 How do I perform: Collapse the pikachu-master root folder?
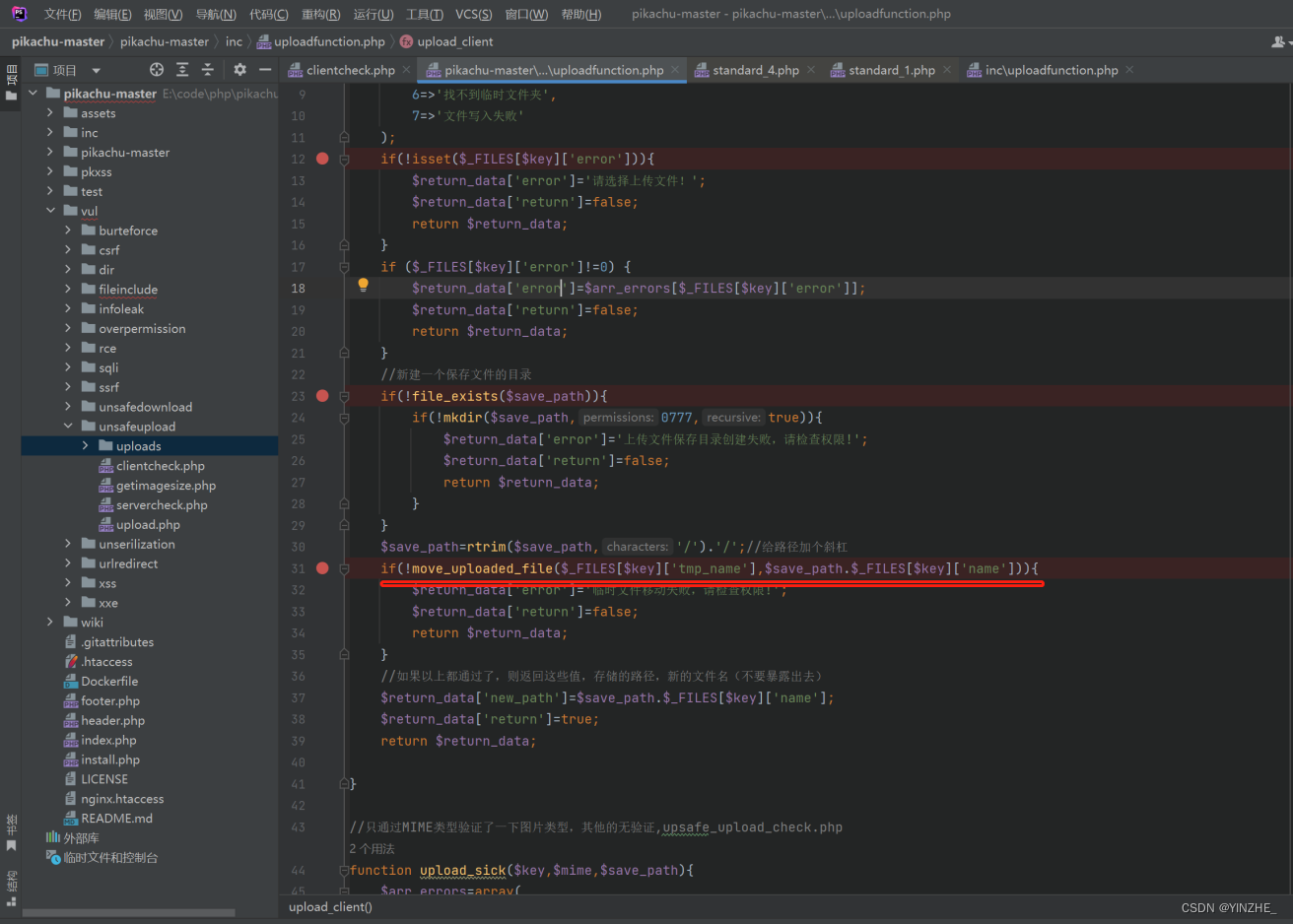pyautogui.click(x=33, y=94)
